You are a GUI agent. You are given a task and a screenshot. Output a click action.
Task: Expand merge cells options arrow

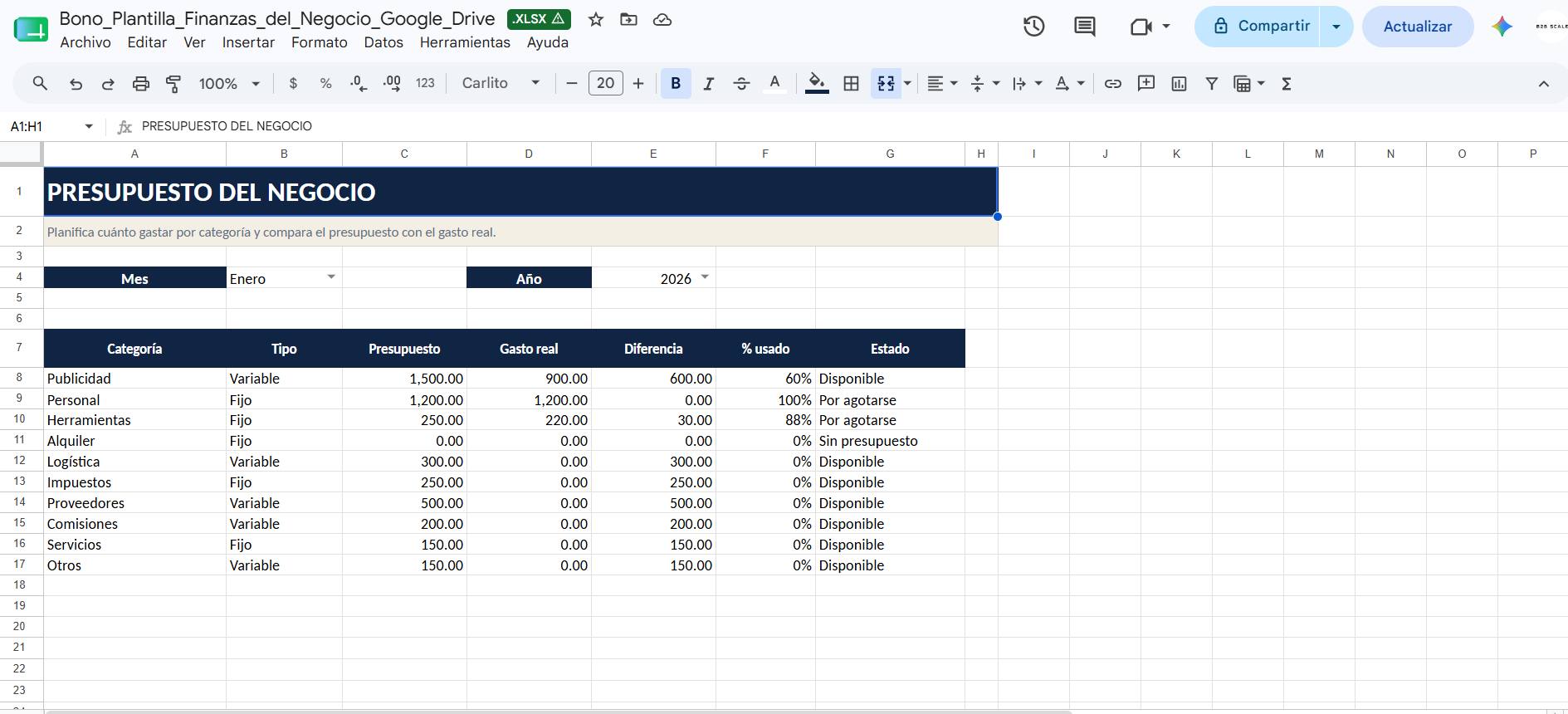tap(907, 83)
